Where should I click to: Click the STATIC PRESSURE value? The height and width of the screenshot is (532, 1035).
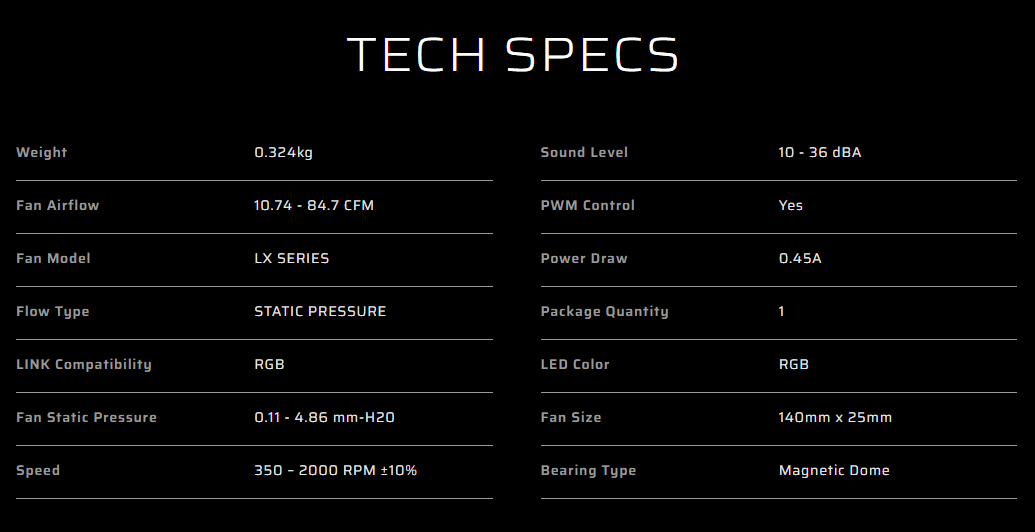click(320, 311)
